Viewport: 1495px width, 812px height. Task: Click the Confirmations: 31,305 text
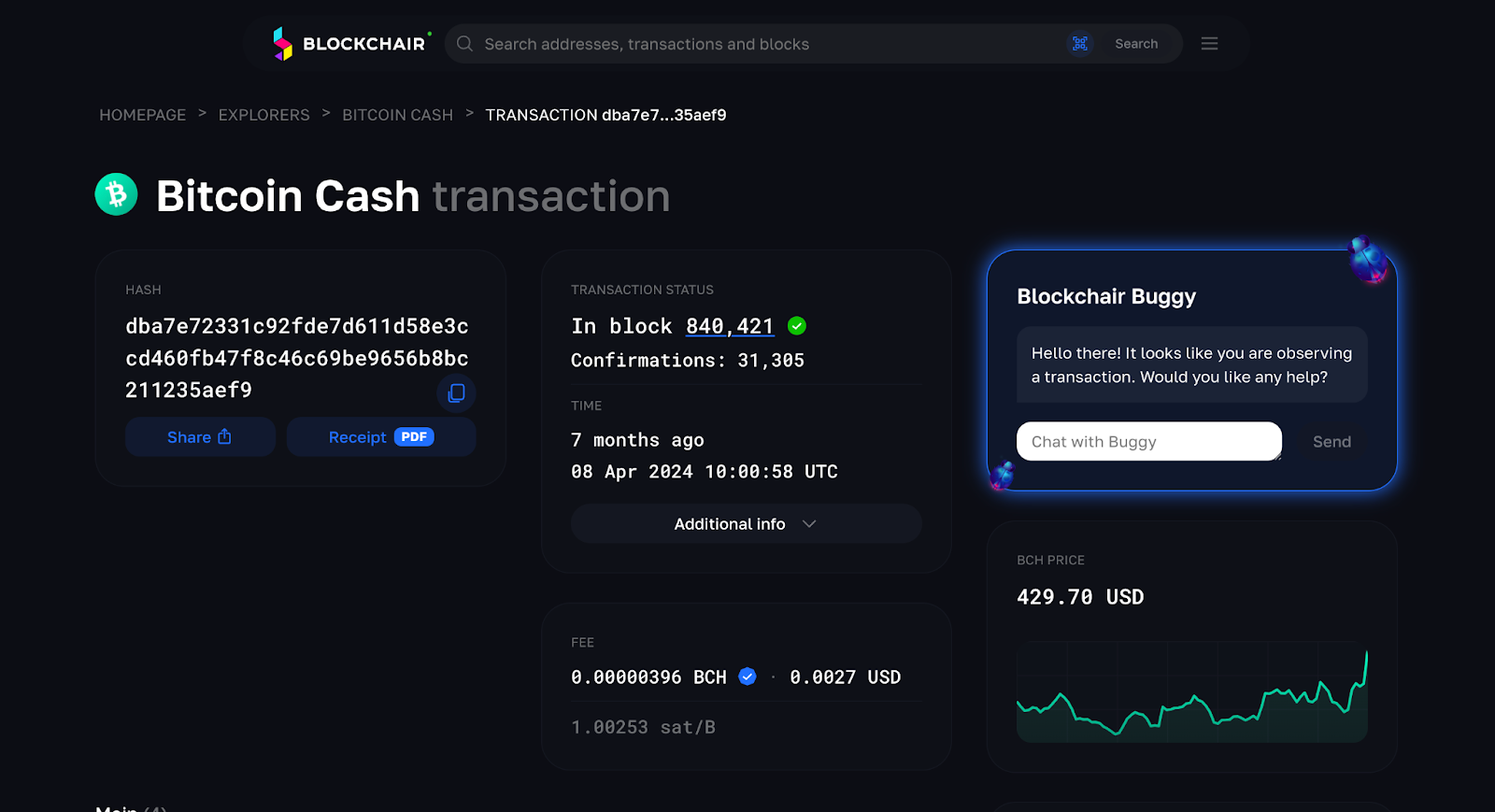pyautogui.click(x=688, y=361)
